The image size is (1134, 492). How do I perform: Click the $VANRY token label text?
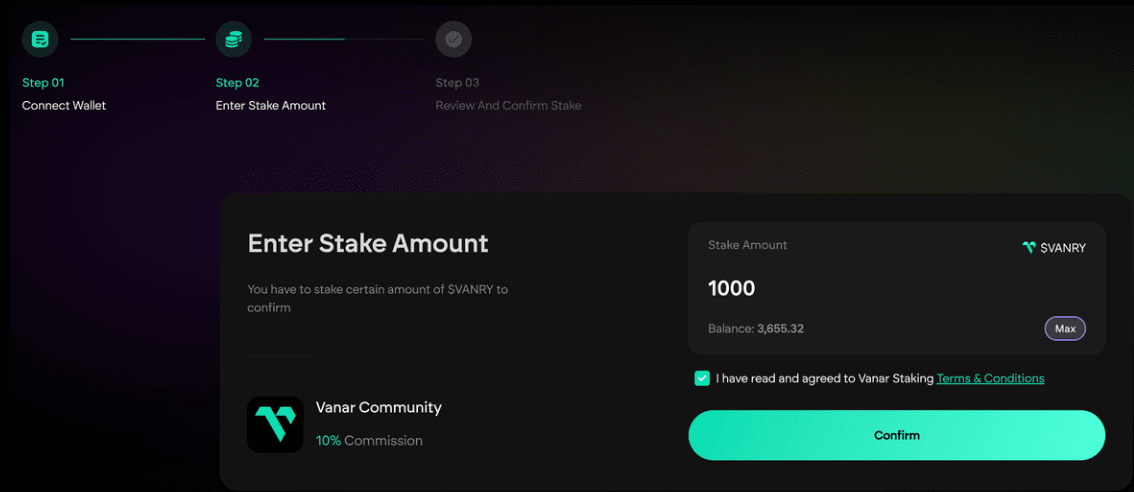(x=1063, y=248)
